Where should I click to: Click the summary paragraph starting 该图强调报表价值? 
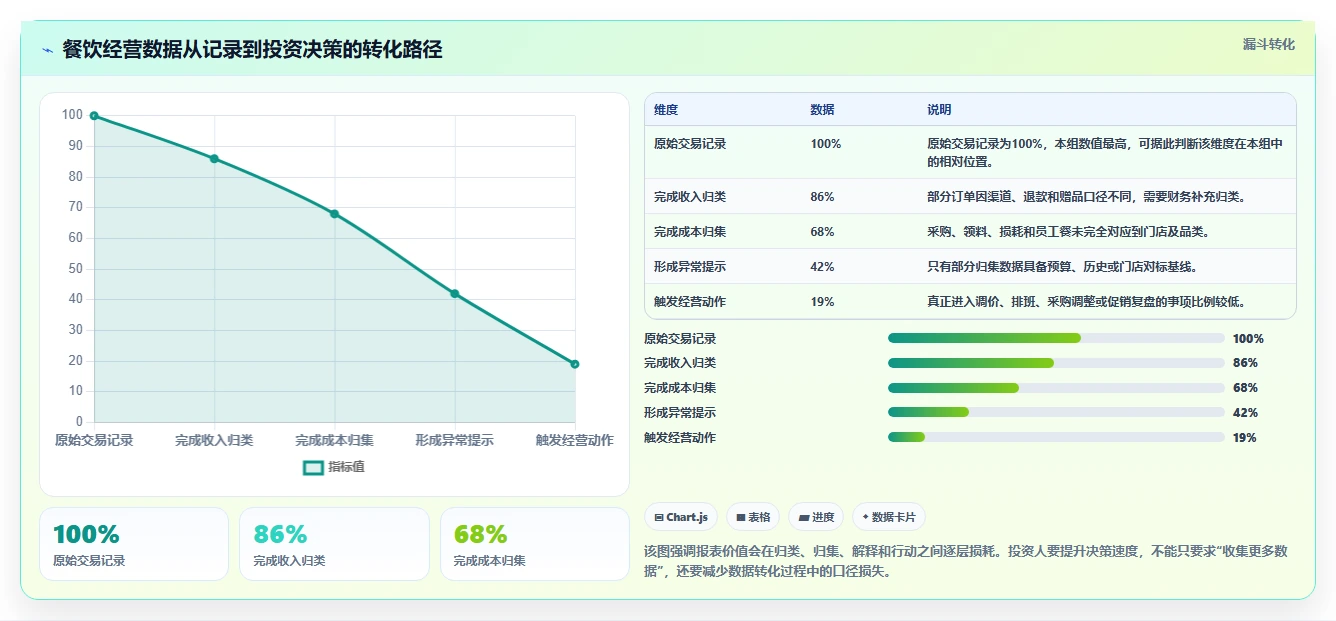pyautogui.click(x=966, y=561)
